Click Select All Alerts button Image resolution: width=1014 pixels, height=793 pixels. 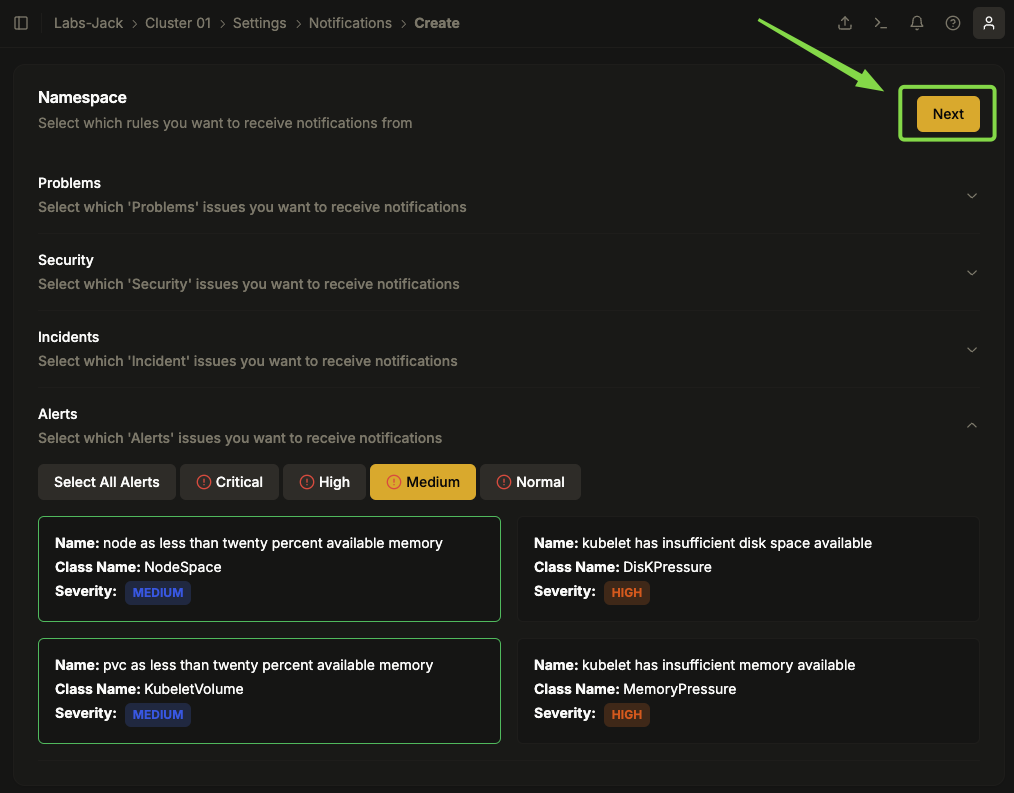(107, 482)
